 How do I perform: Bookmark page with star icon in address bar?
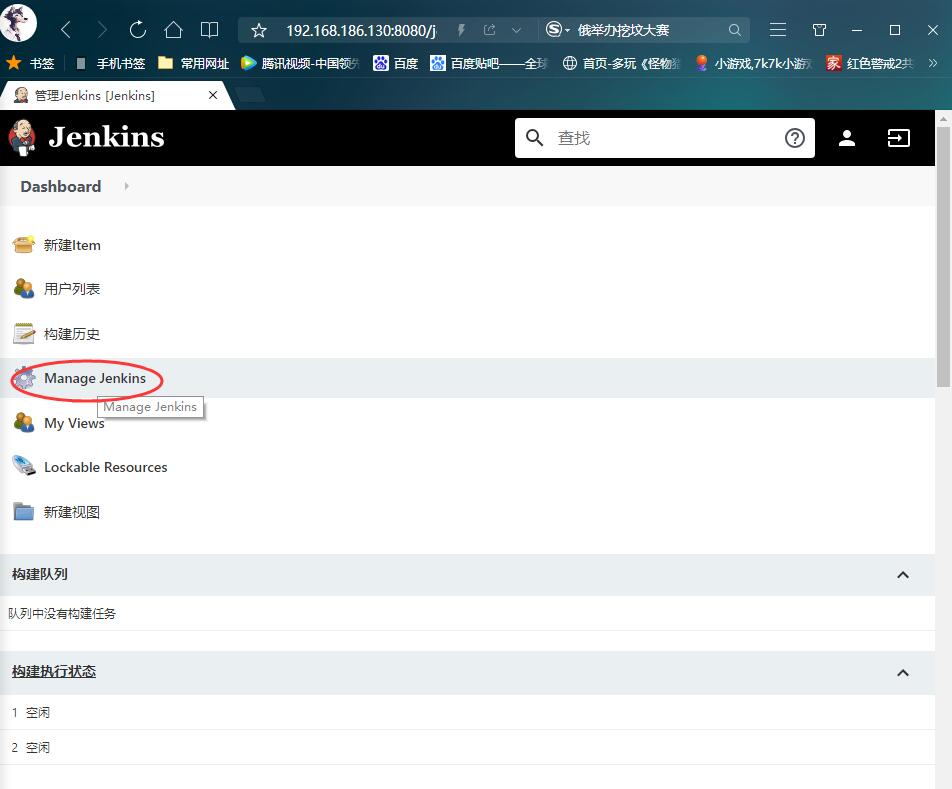coord(259,30)
